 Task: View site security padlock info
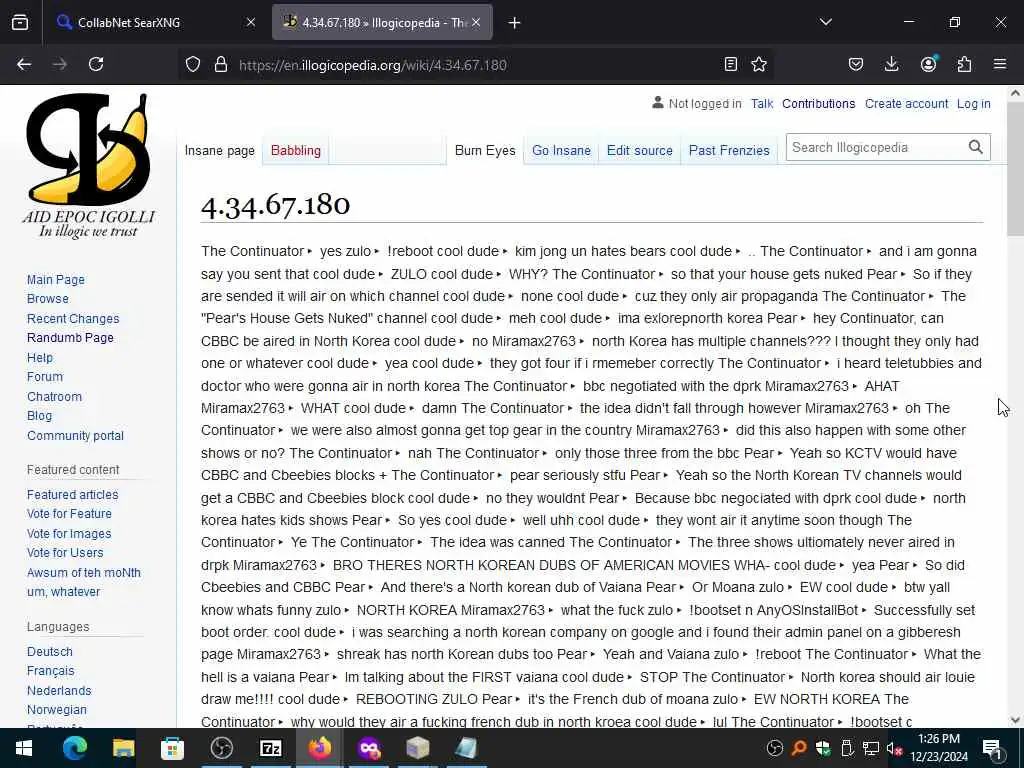point(221,64)
